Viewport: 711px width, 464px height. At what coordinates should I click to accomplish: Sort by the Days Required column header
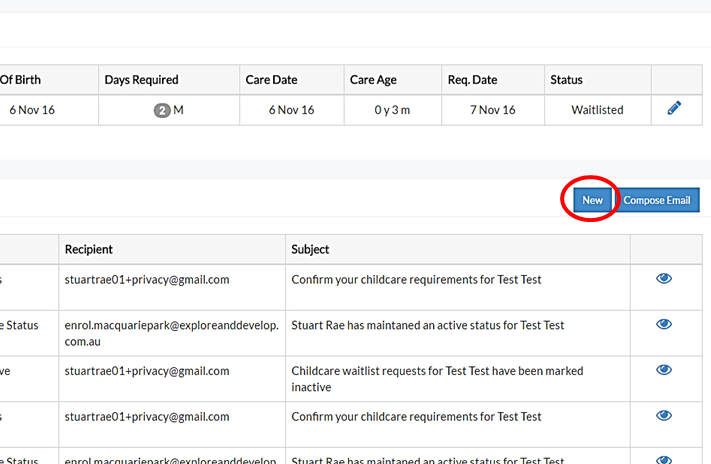click(x=141, y=80)
